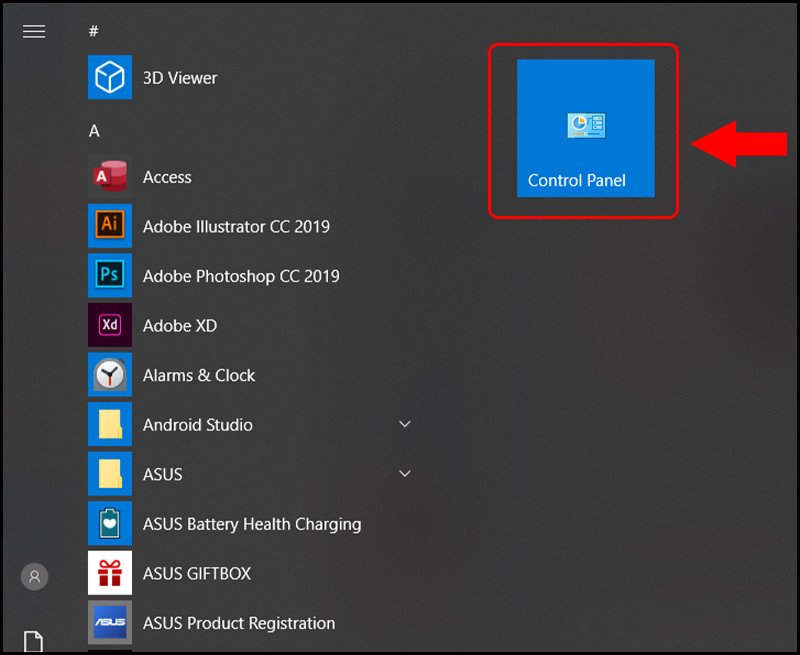Expand the ASUS app group

405,473
